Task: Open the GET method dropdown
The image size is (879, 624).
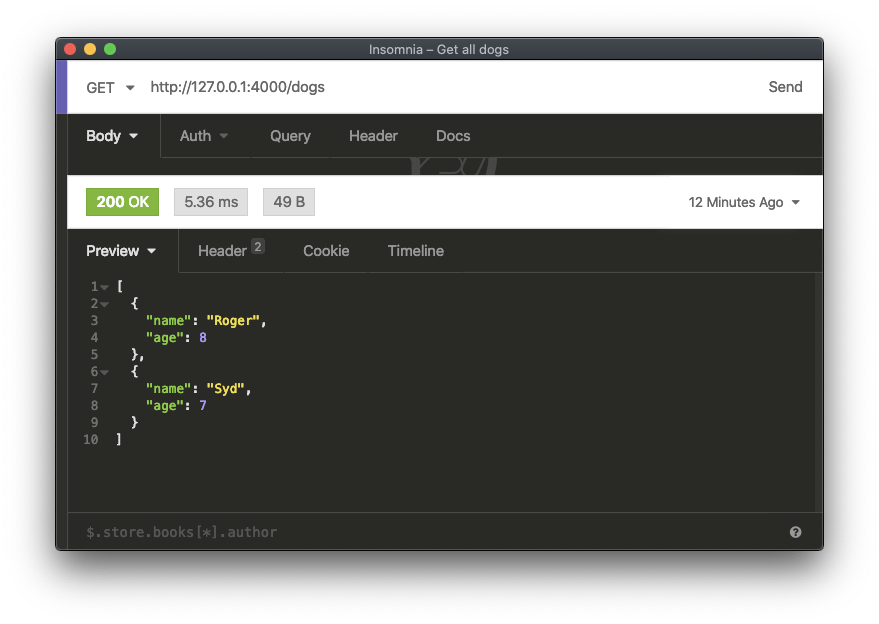Action: click(110, 88)
